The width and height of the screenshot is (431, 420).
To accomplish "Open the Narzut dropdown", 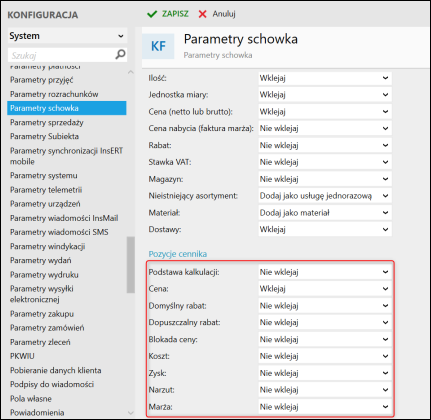I will [x=325, y=390].
